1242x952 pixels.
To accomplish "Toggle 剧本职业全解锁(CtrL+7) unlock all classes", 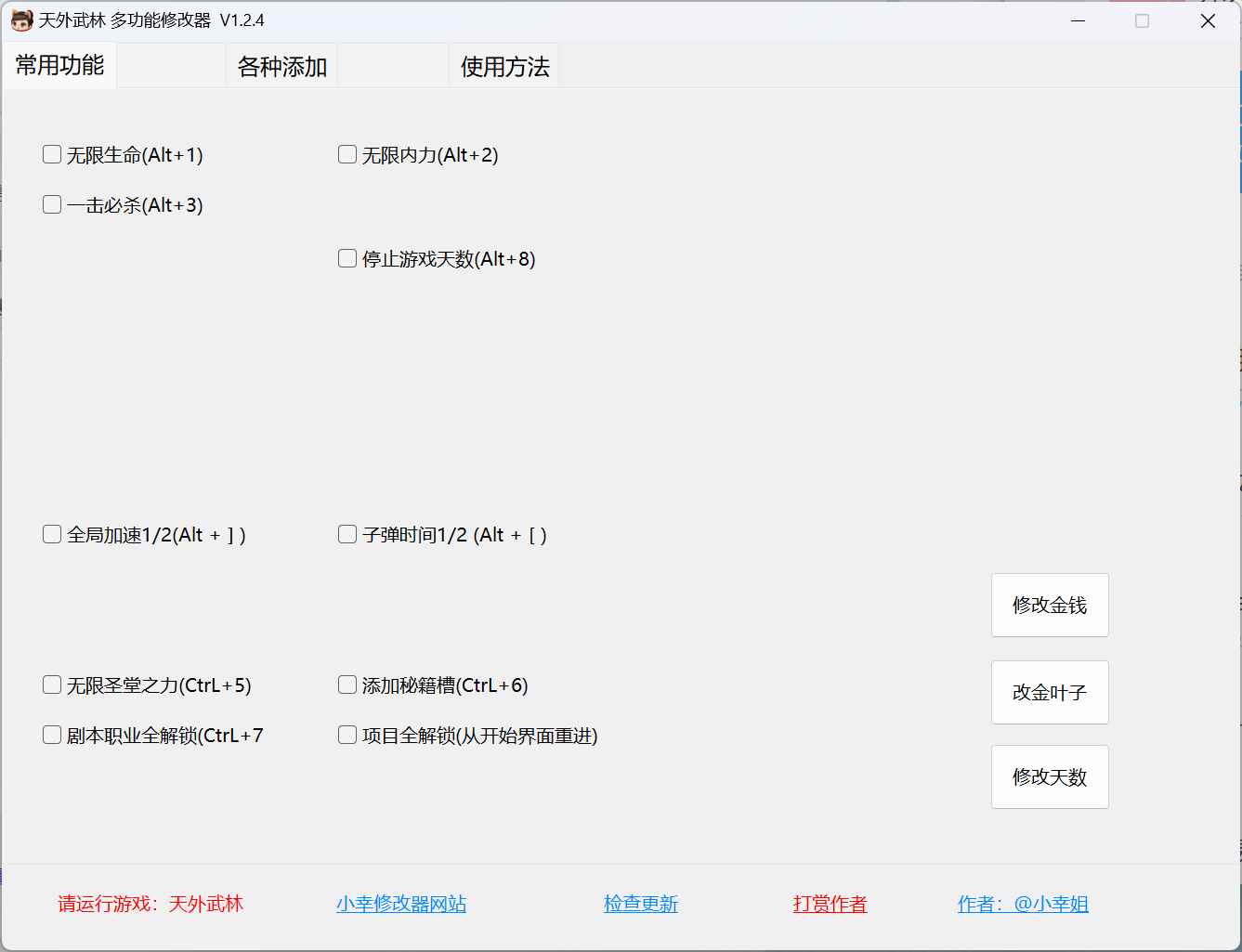I will point(51,734).
